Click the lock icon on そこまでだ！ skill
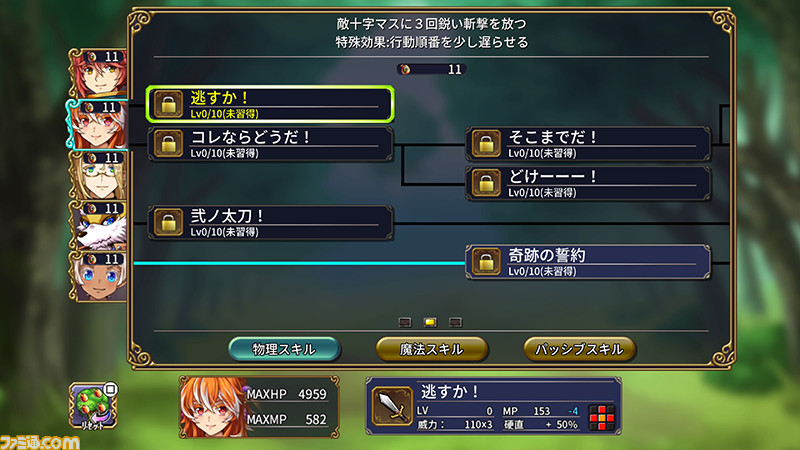This screenshot has height=450, width=800. coord(486,143)
